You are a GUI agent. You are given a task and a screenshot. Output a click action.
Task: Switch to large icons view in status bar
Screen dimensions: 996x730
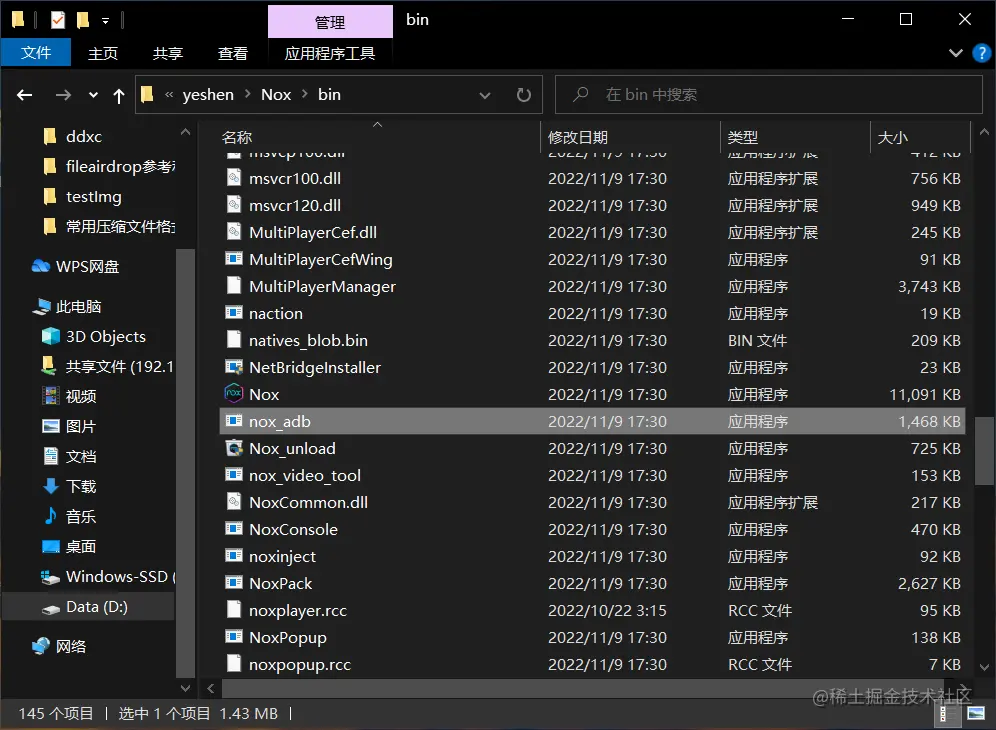976,713
